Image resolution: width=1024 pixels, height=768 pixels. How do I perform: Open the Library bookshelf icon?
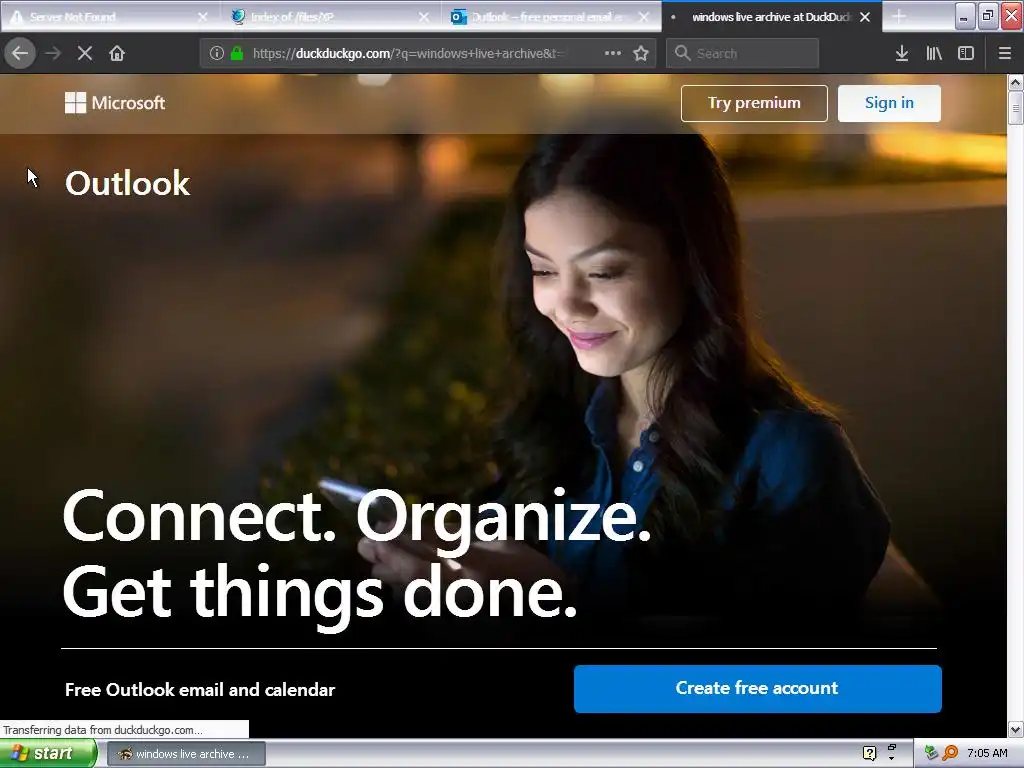(934, 54)
